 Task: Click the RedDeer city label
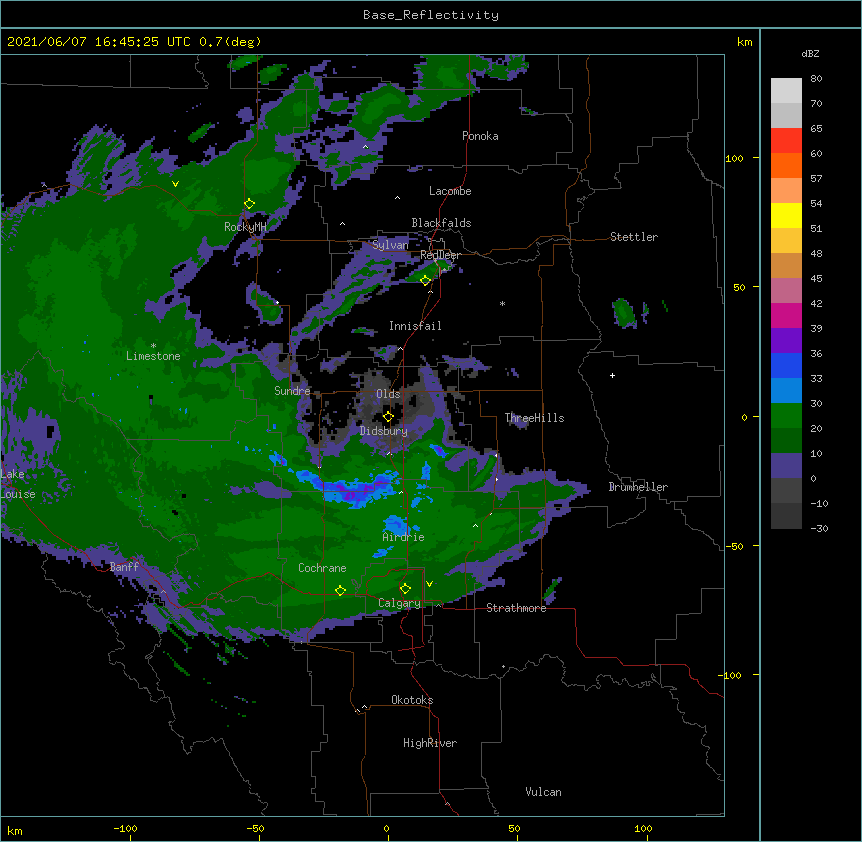pos(440,255)
